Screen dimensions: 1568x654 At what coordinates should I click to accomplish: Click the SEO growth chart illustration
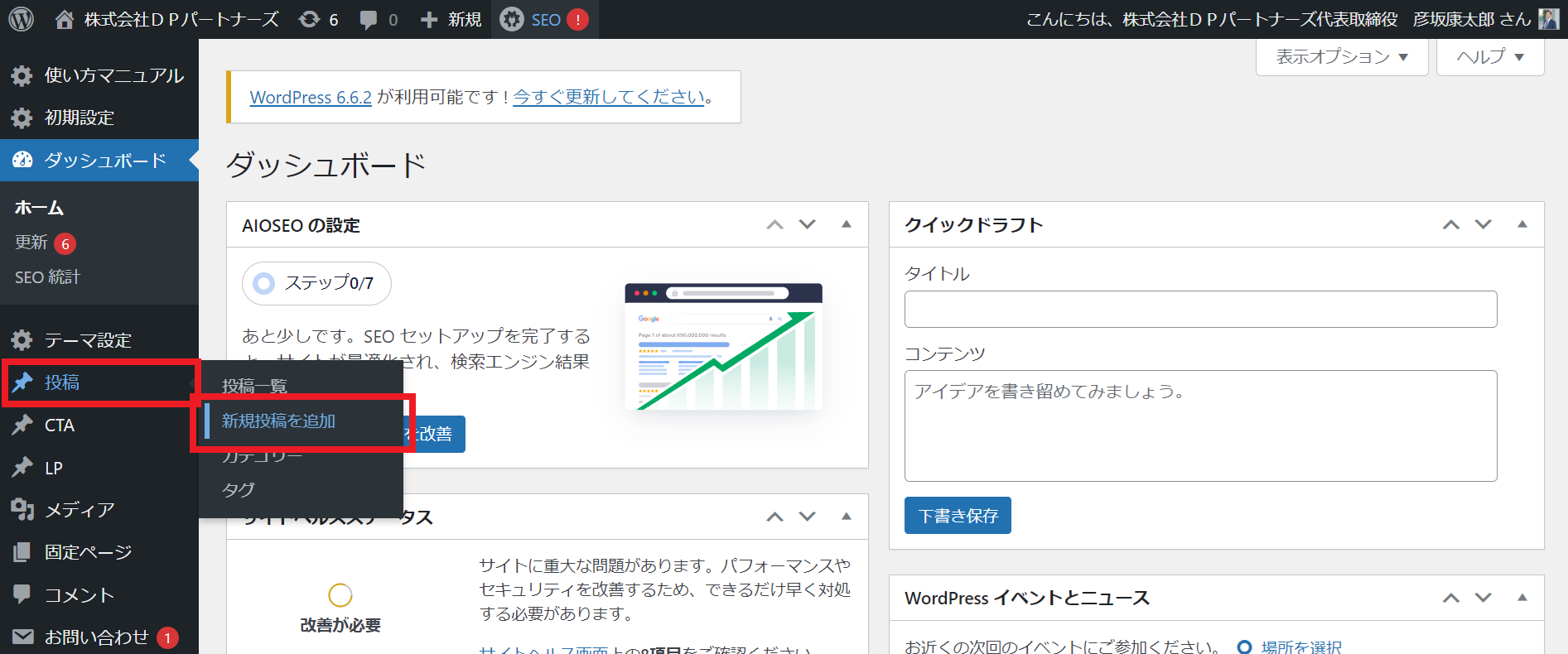[x=724, y=346]
